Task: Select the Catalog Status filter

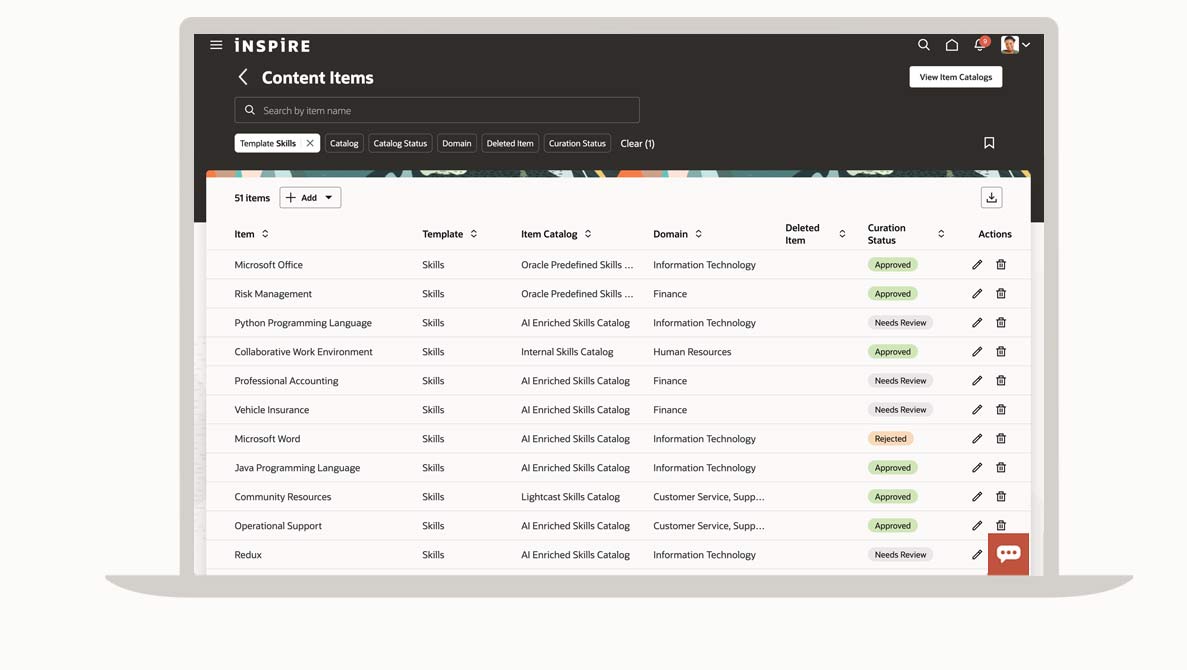Action: click(400, 143)
